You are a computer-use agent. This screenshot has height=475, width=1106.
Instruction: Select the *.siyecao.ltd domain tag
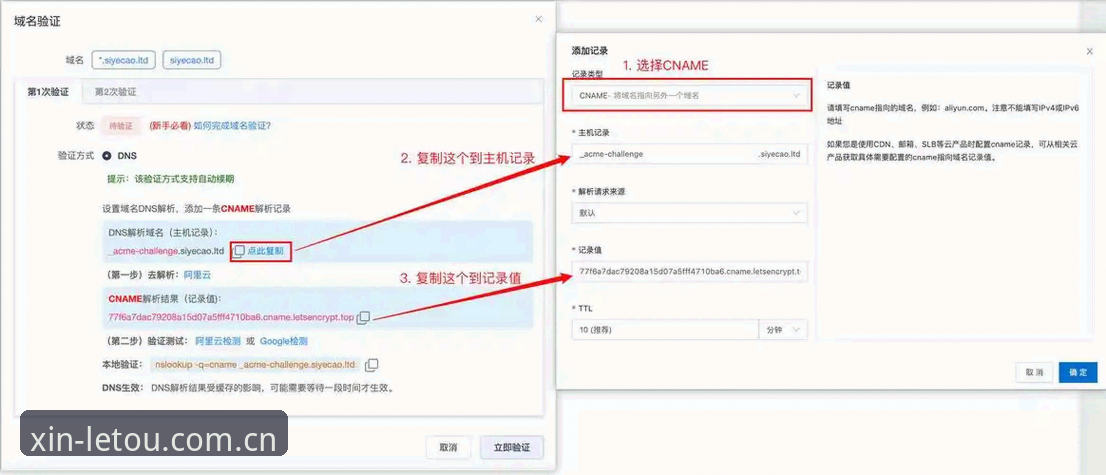point(124,61)
